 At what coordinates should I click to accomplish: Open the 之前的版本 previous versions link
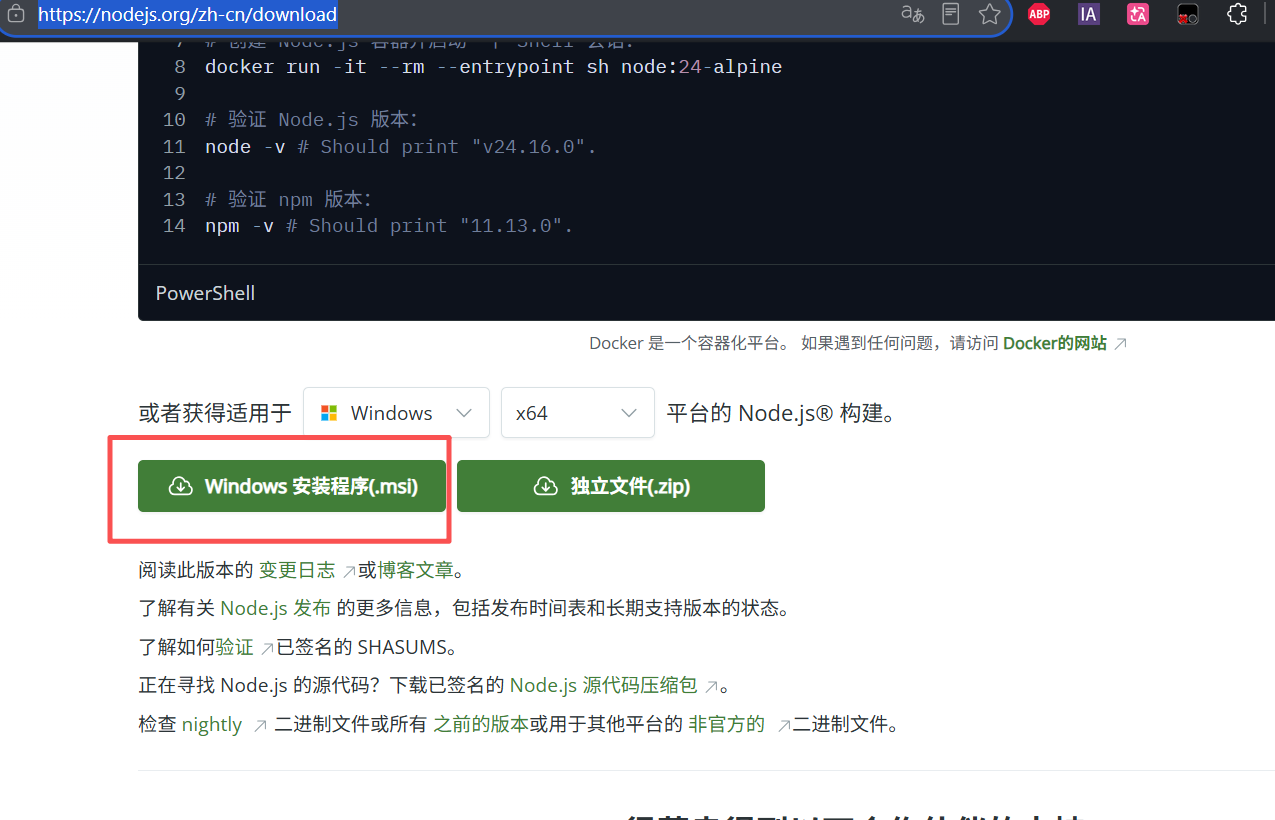pos(481,724)
